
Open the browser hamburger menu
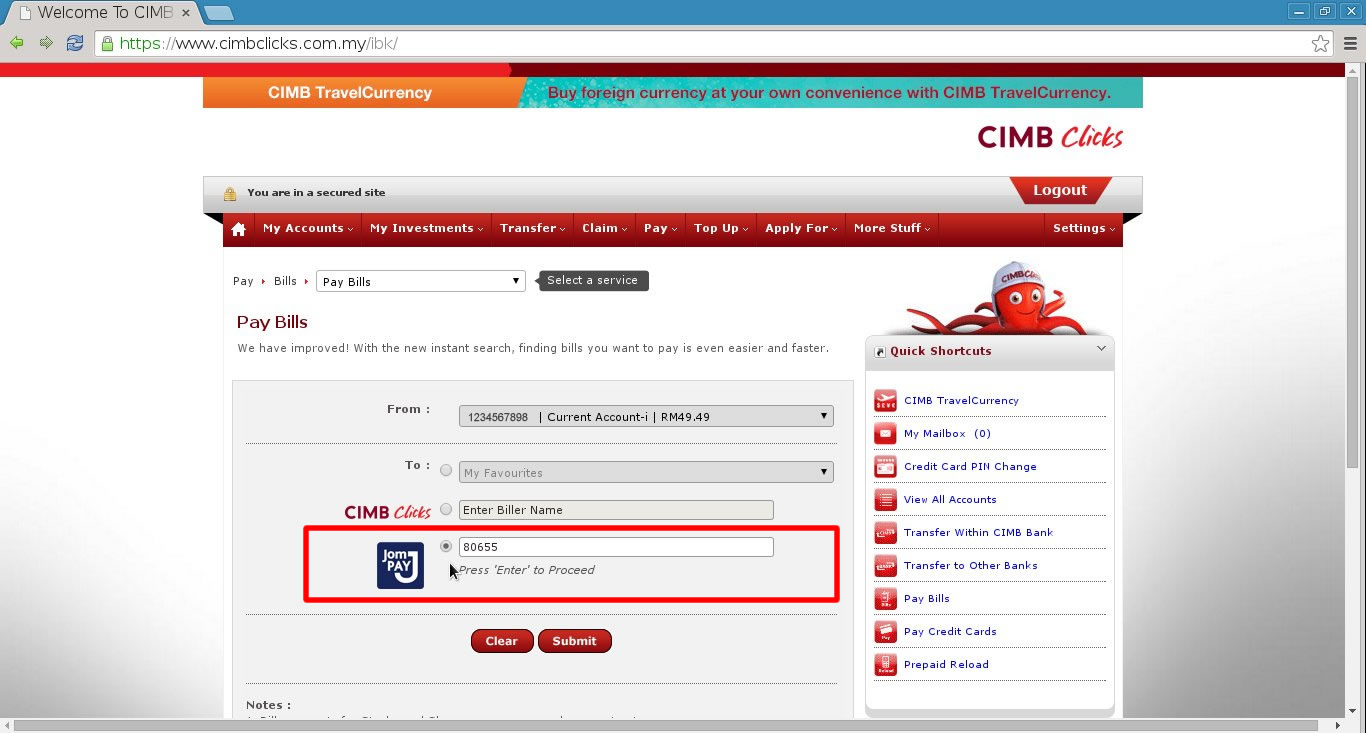click(1351, 43)
